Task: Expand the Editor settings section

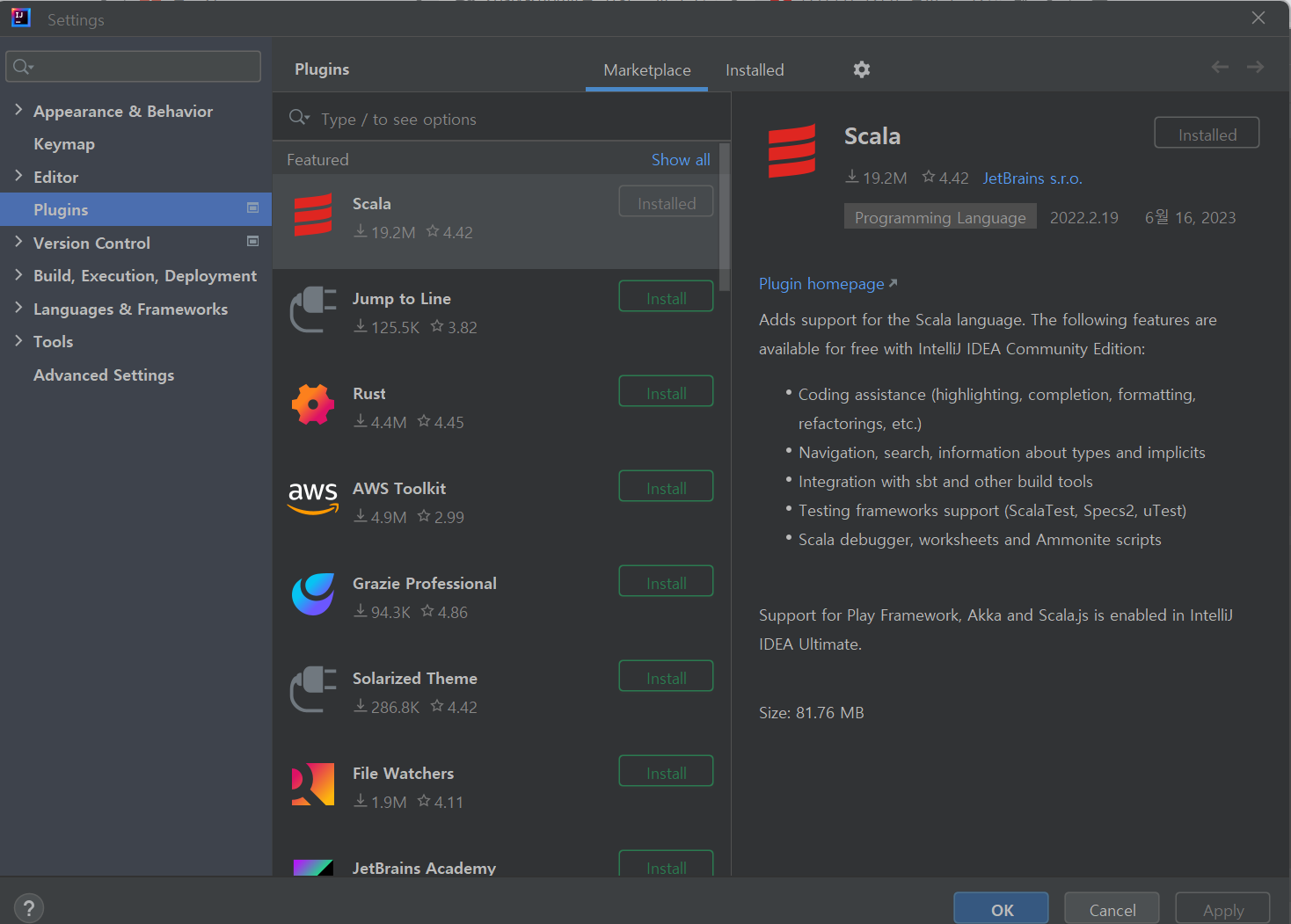Action: (18, 176)
